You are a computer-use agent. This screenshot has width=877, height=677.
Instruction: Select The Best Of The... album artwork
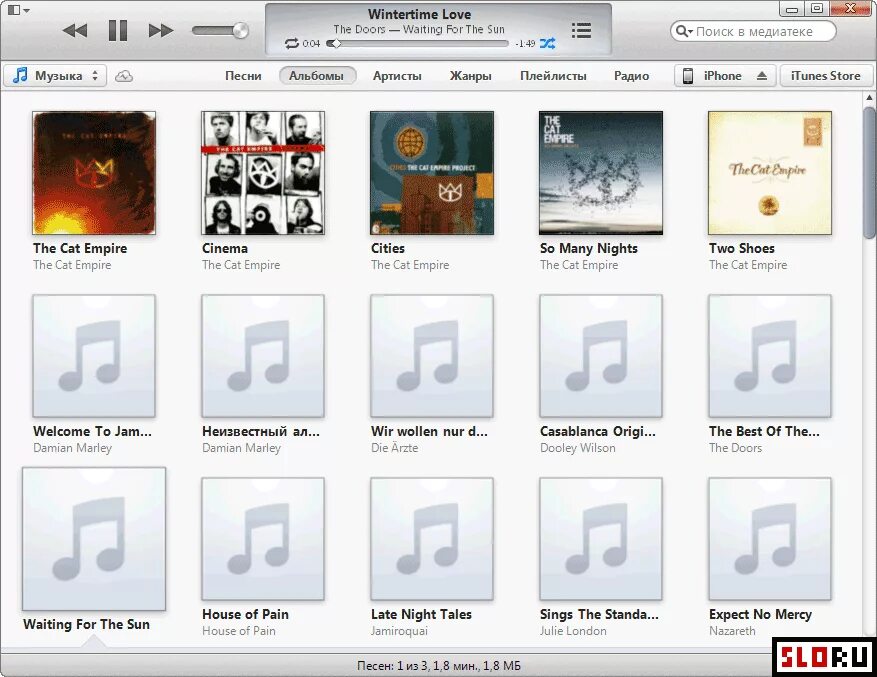tap(770, 356)
